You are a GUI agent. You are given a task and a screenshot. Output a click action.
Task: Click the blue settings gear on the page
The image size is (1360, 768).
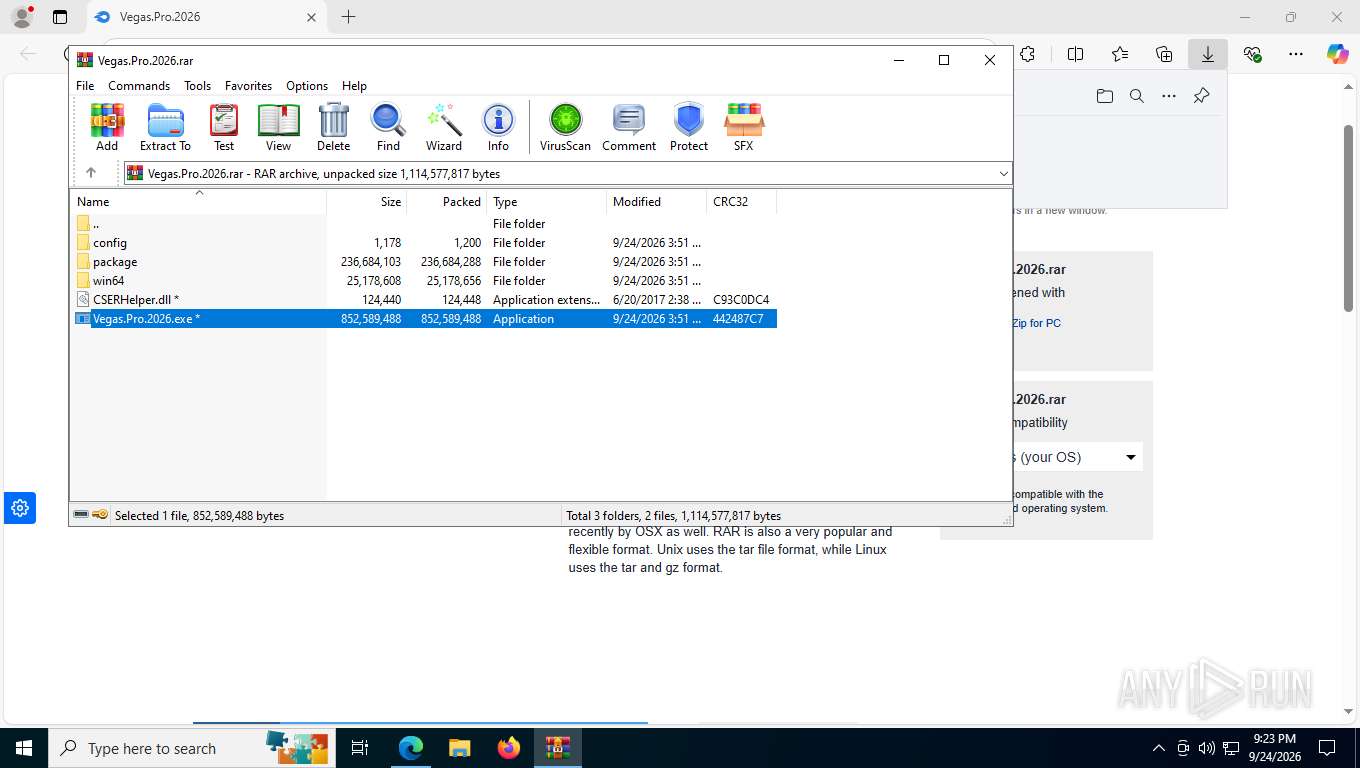click(20, 508)
